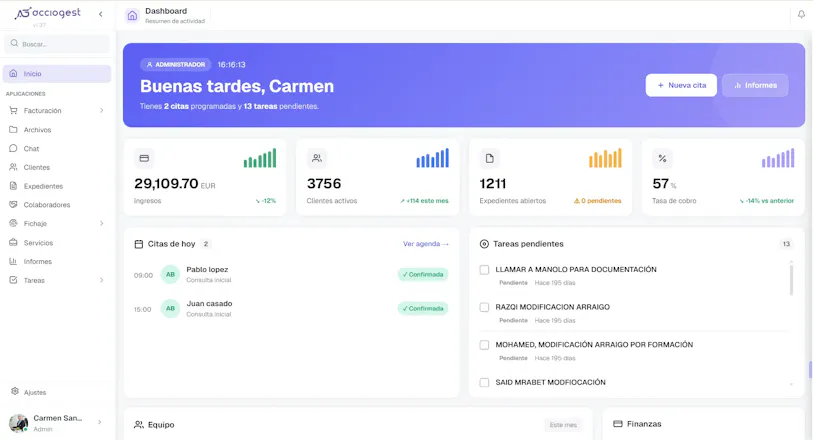The image size is (813, 440).
Task: Click the Informes chart icon in sidebar
Action: click(13, 261)
